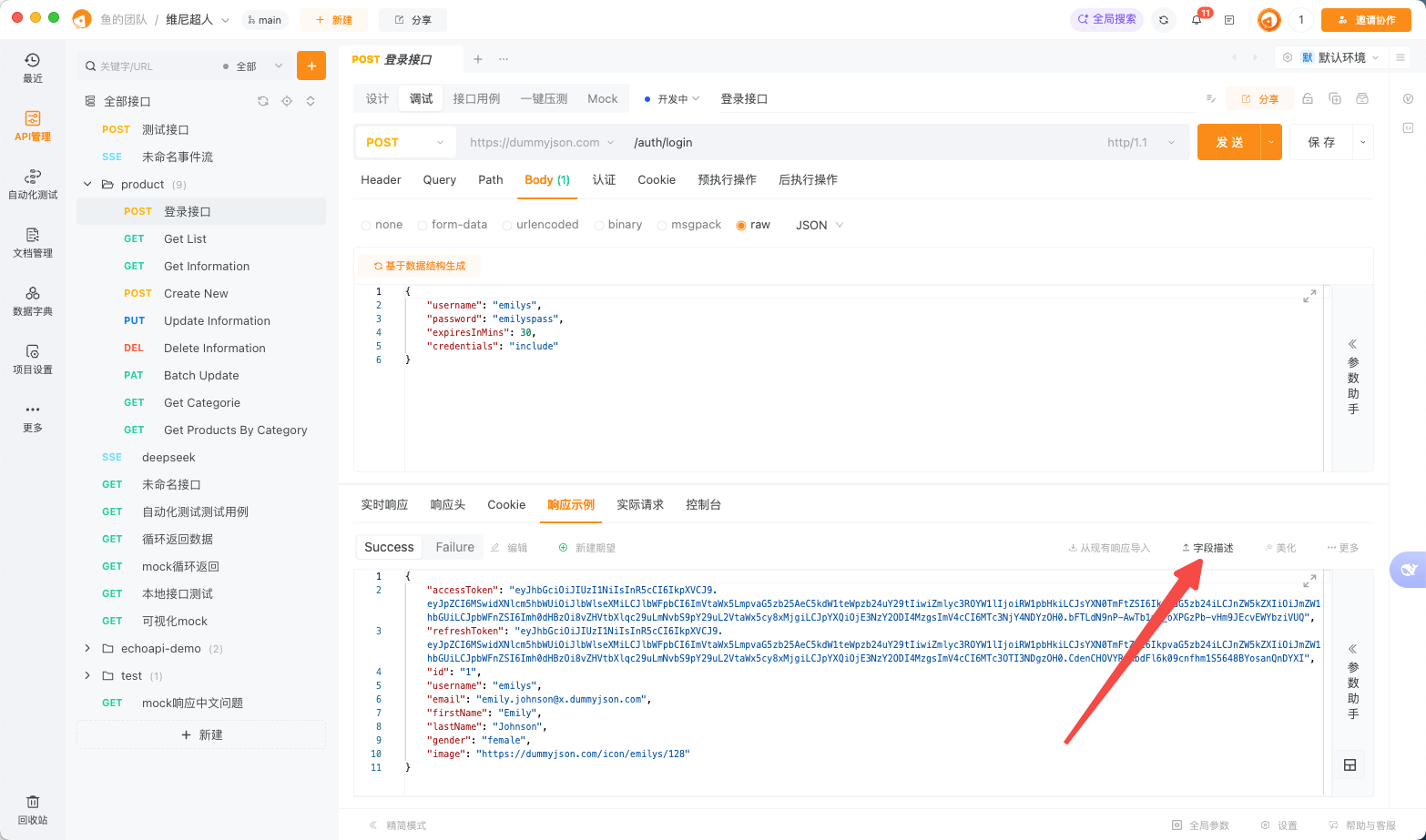The image size is (1426, 840).
Task: Click the 邀请协作 invite button
Action: pos(1366,19)
